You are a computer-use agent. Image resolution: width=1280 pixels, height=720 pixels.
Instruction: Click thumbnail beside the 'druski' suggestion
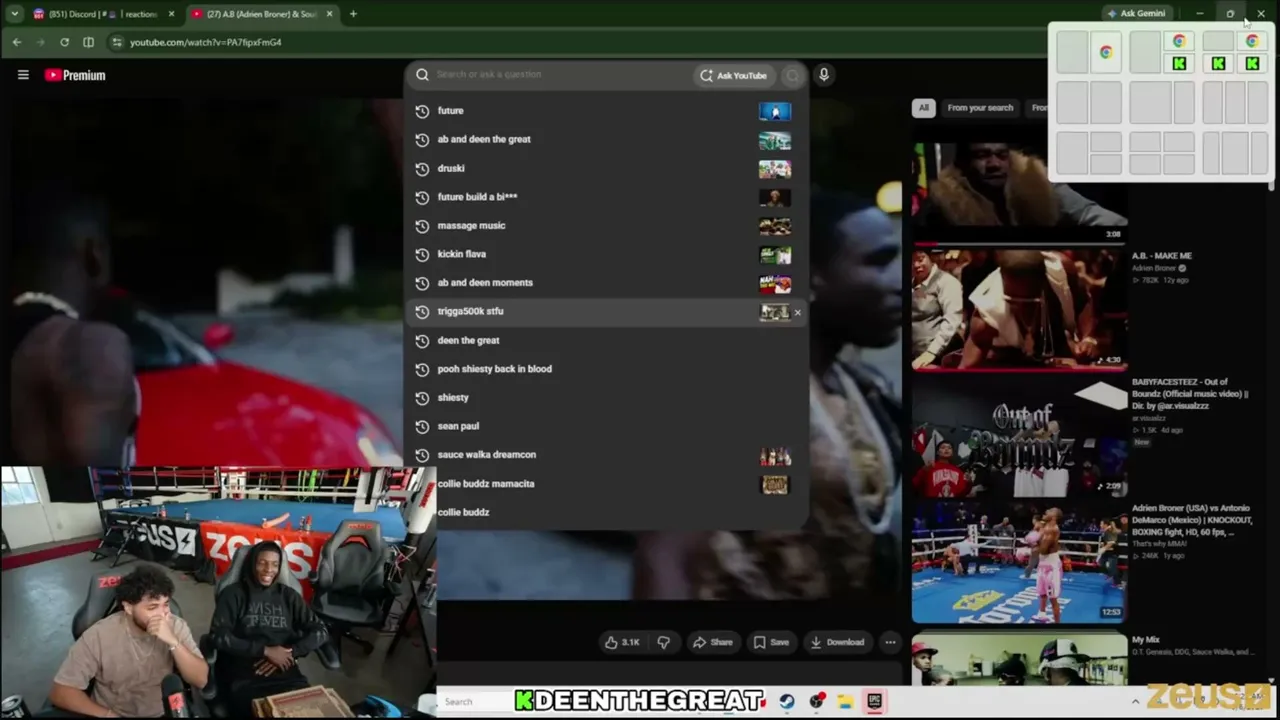[x=774, y=168]
